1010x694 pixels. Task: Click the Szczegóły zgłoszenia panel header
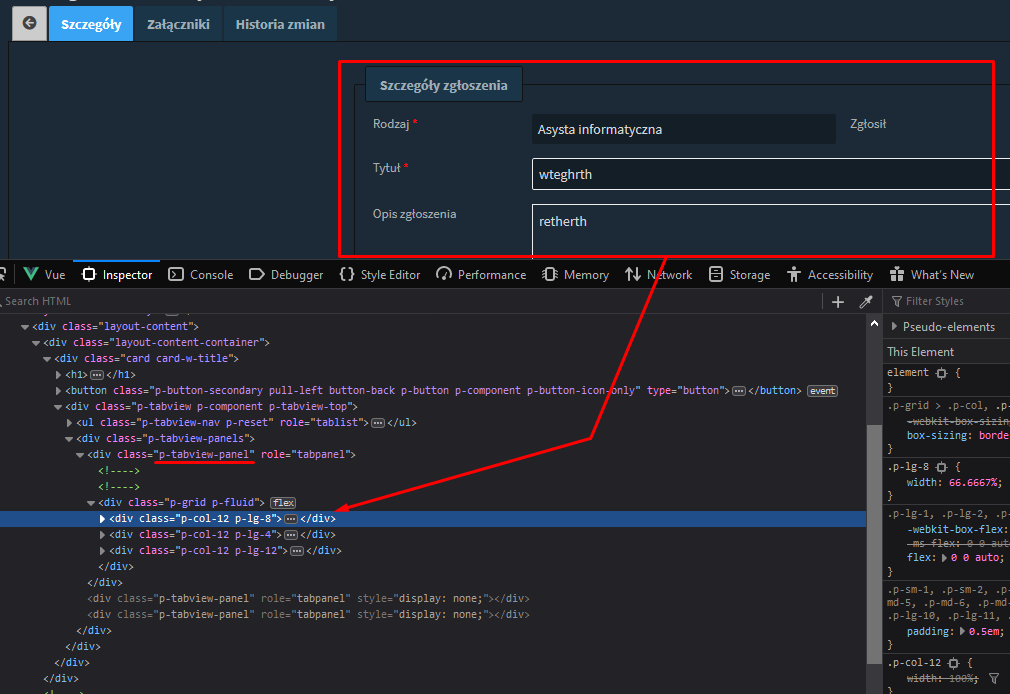click(x=443, y=85)
